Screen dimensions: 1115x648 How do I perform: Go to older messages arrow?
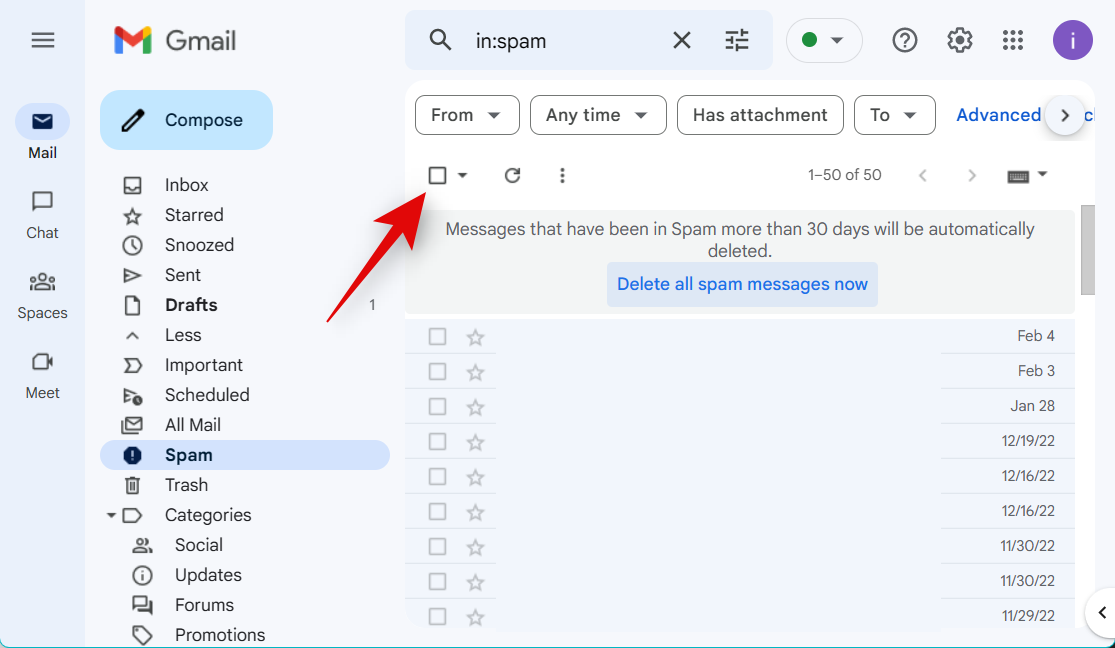(x=971, y=175)
